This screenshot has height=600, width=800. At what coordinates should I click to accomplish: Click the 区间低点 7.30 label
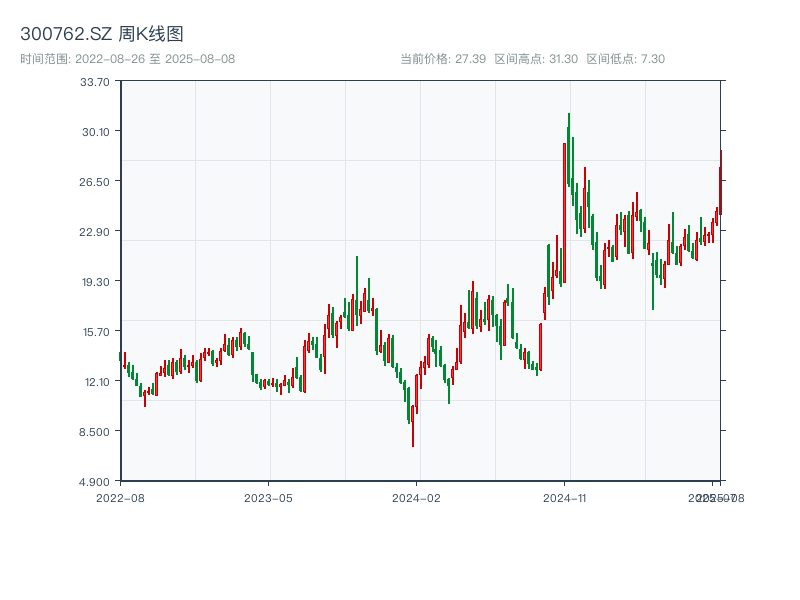coord(626,59)
